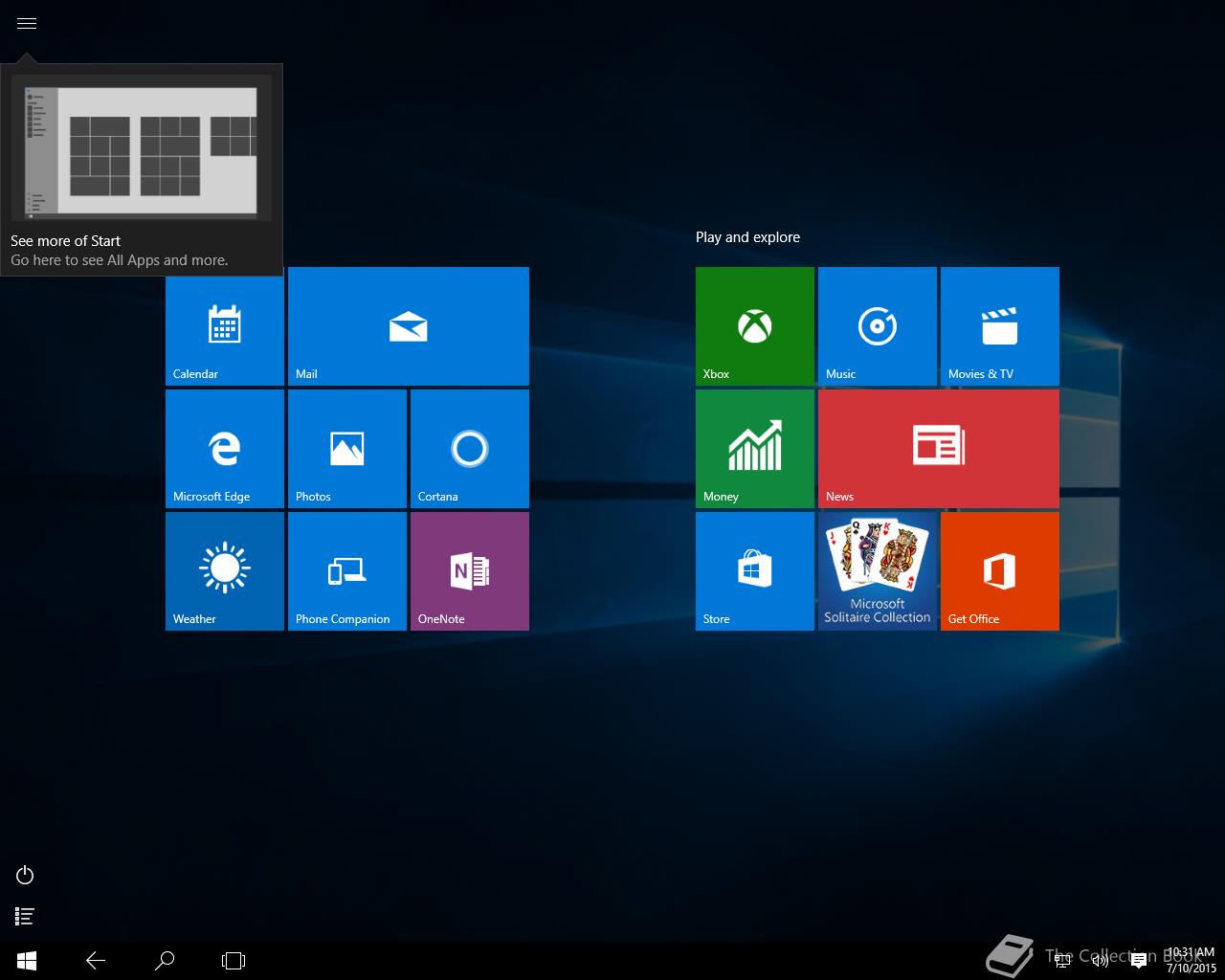Open the Photos tile
The width and height of the screenshot is (1225, 980).
(x=347, y=449)
